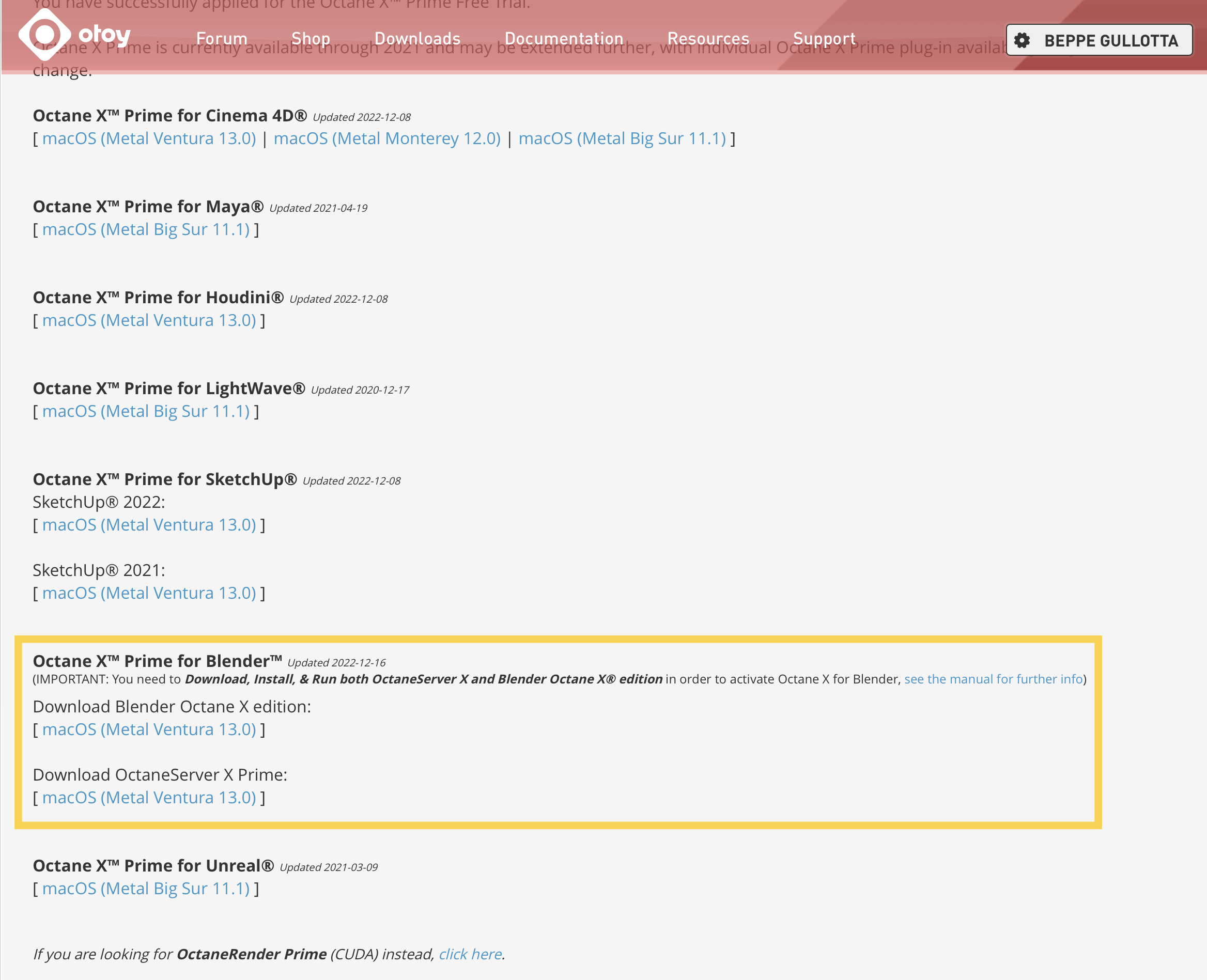Visit the Support section
Viewport: 1207px width, 980px height.
point(824,38)
